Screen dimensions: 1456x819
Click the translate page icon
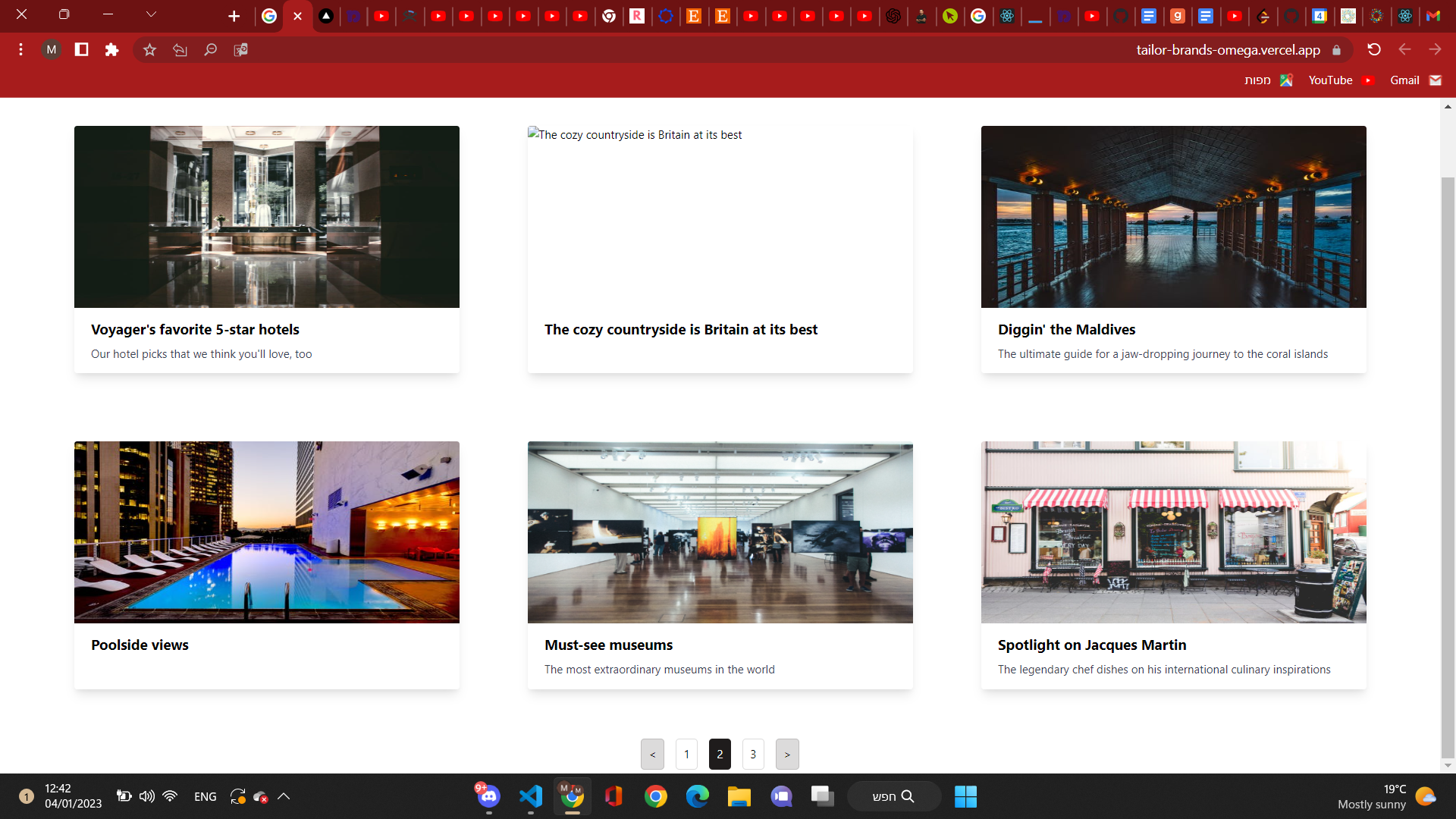[x=240, y=49]
